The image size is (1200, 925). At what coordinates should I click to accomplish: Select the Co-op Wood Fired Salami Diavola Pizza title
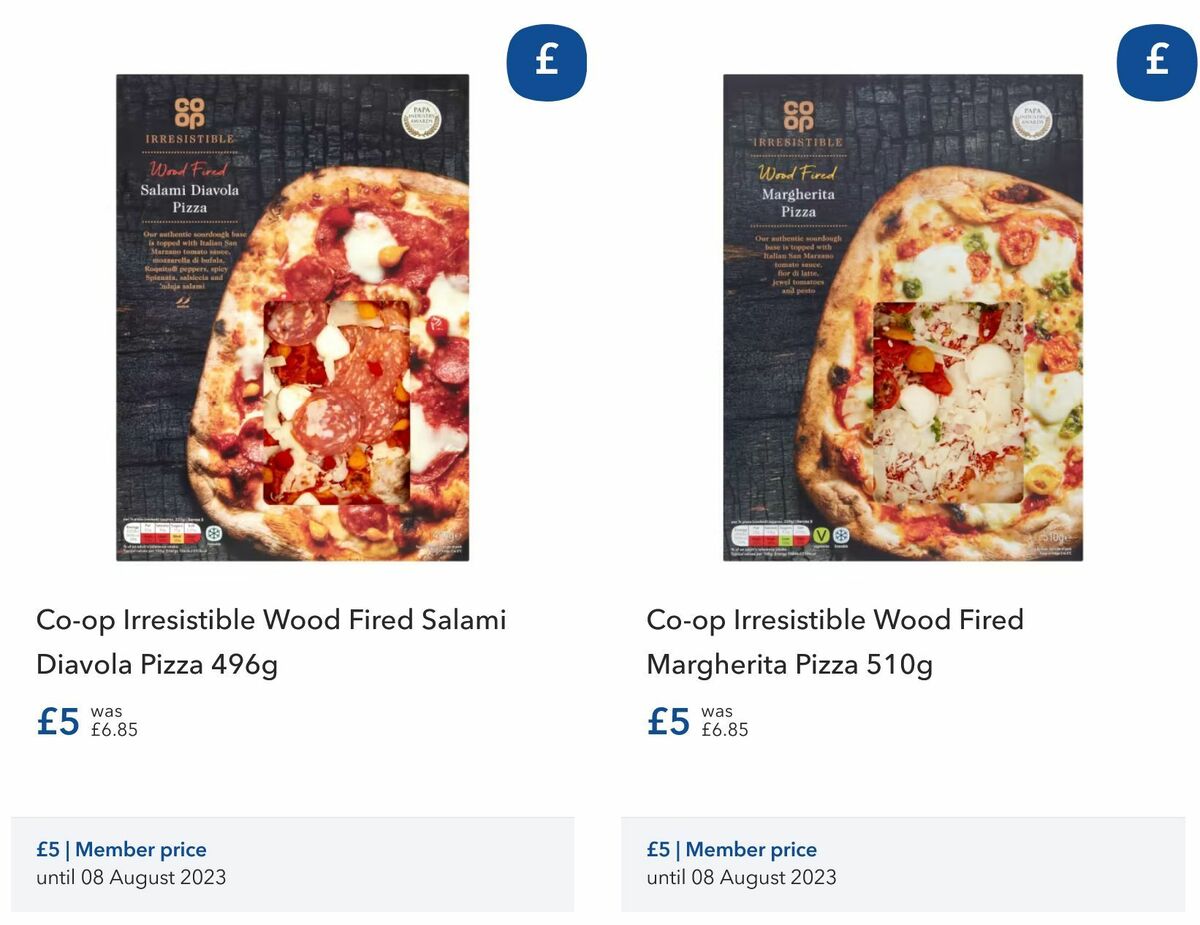[x=271, y=641]
